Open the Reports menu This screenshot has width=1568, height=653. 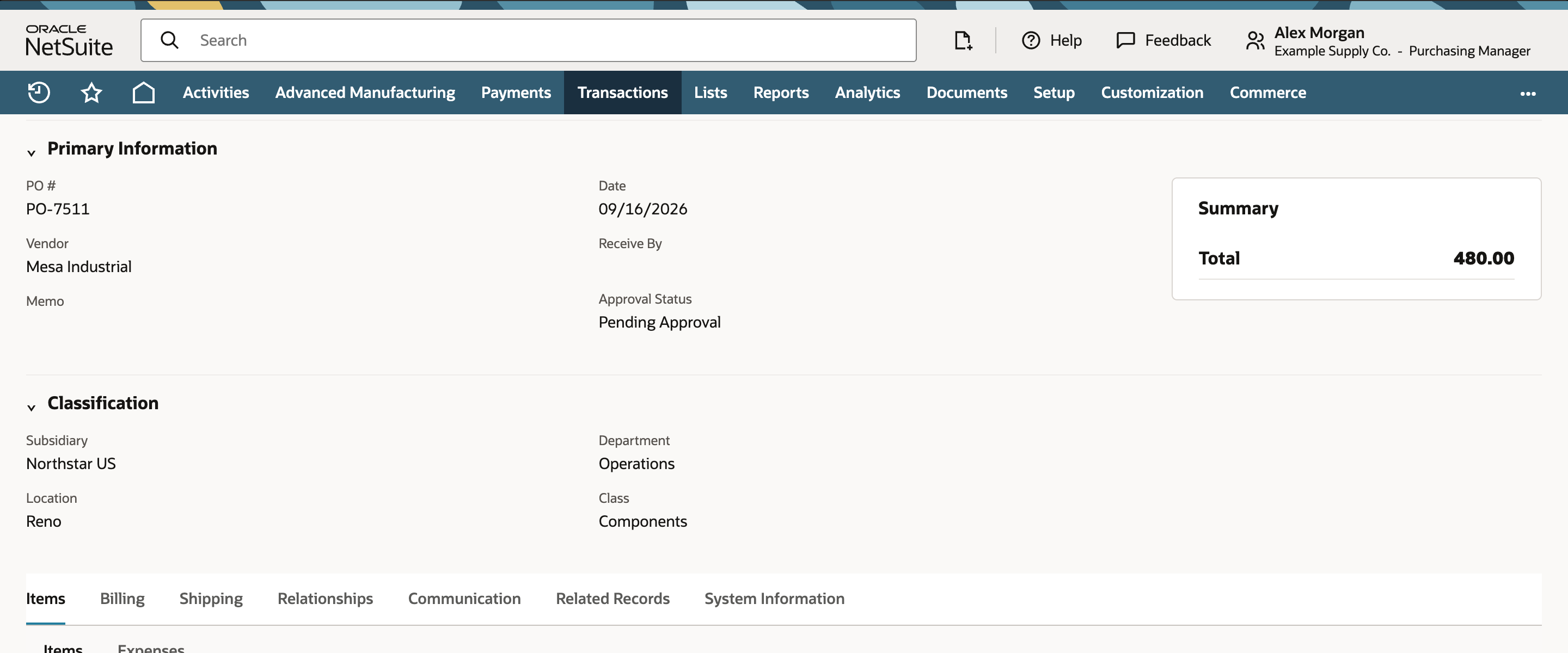(x=780, y=93)
